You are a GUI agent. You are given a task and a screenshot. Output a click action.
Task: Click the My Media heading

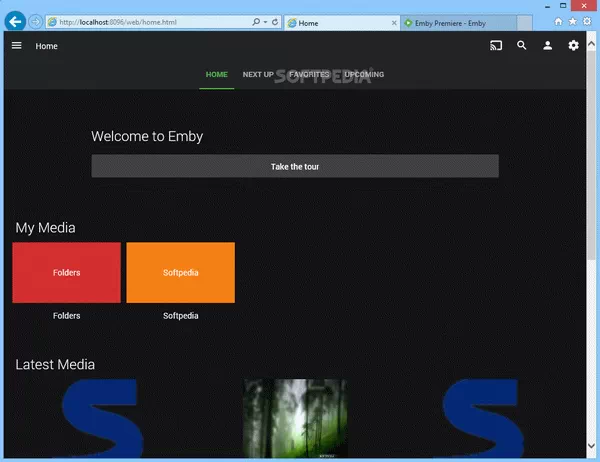click(45, 228)
